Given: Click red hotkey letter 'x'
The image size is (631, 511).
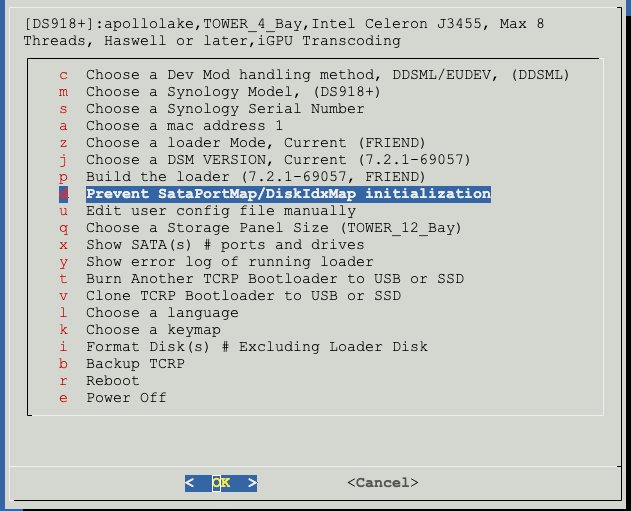Looking at the screenshot, I should 63,245.
